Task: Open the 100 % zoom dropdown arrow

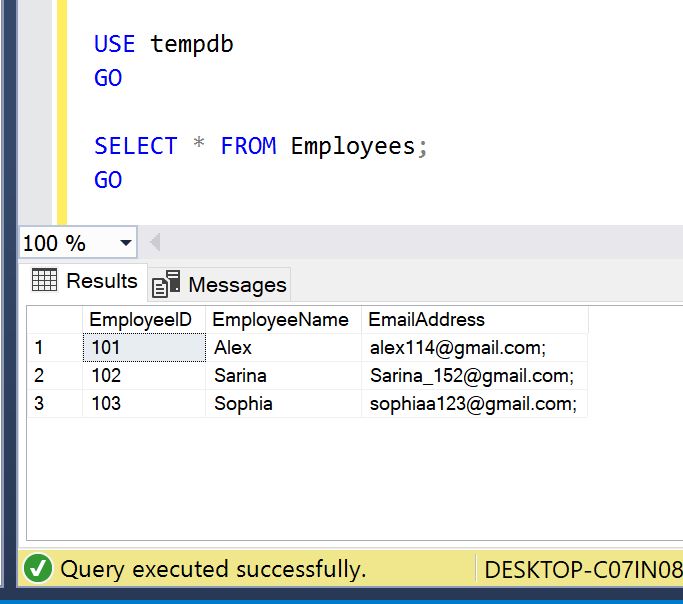Action: pos(125,243)
